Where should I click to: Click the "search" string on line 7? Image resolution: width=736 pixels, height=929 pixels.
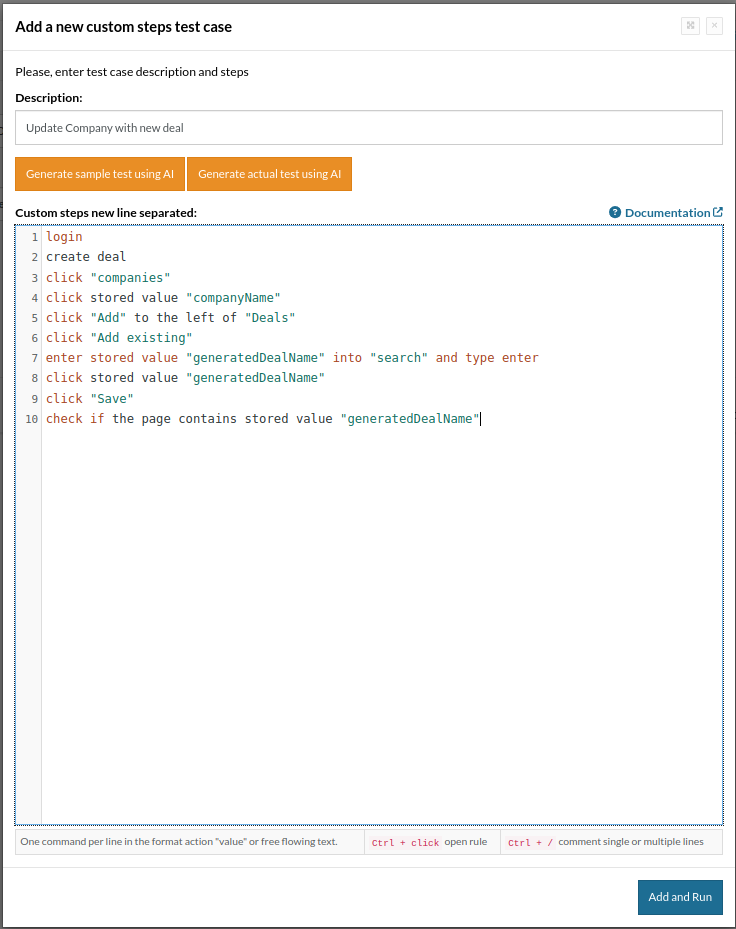399,358
